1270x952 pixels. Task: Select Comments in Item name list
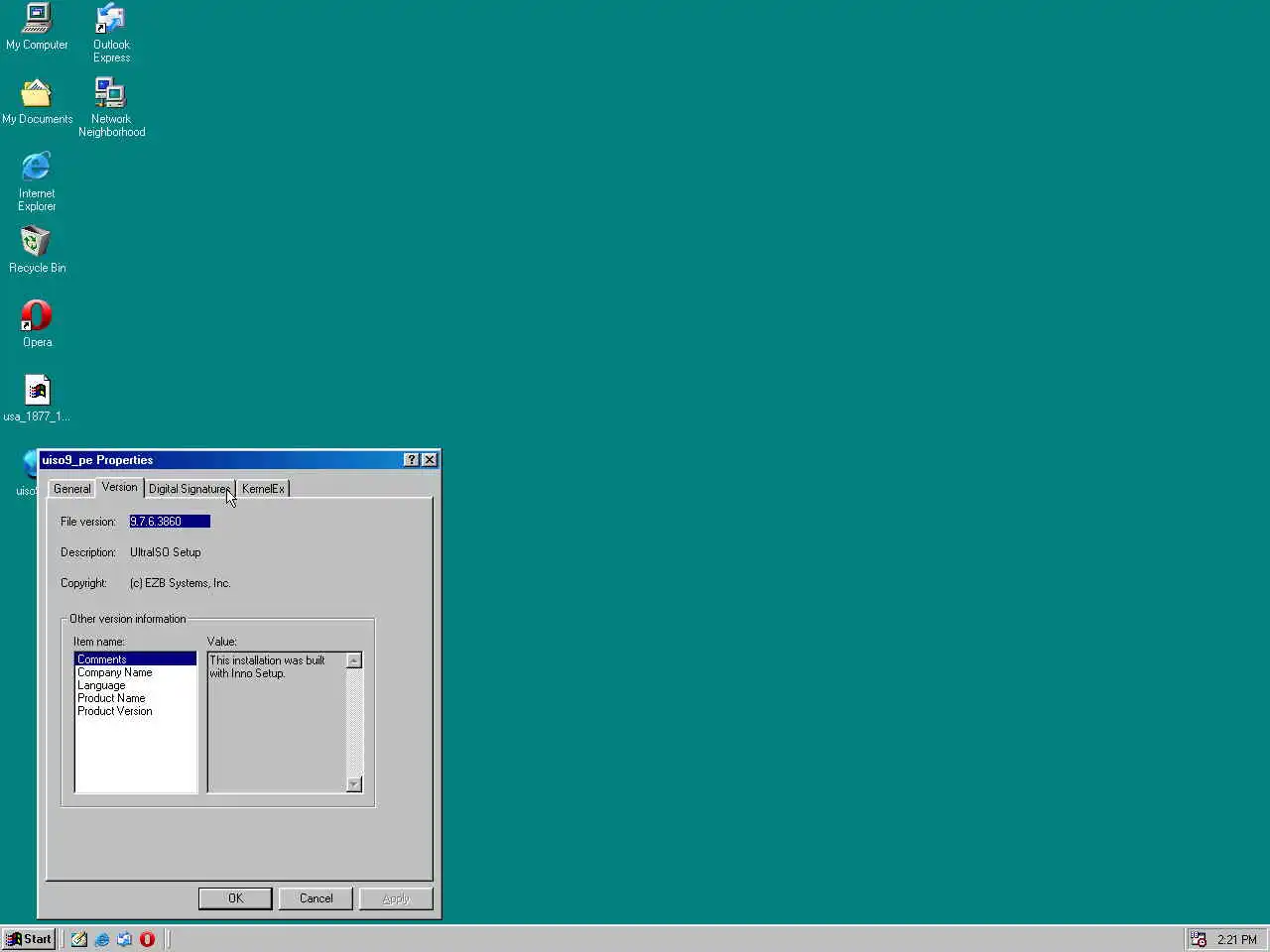click(136, 659)
